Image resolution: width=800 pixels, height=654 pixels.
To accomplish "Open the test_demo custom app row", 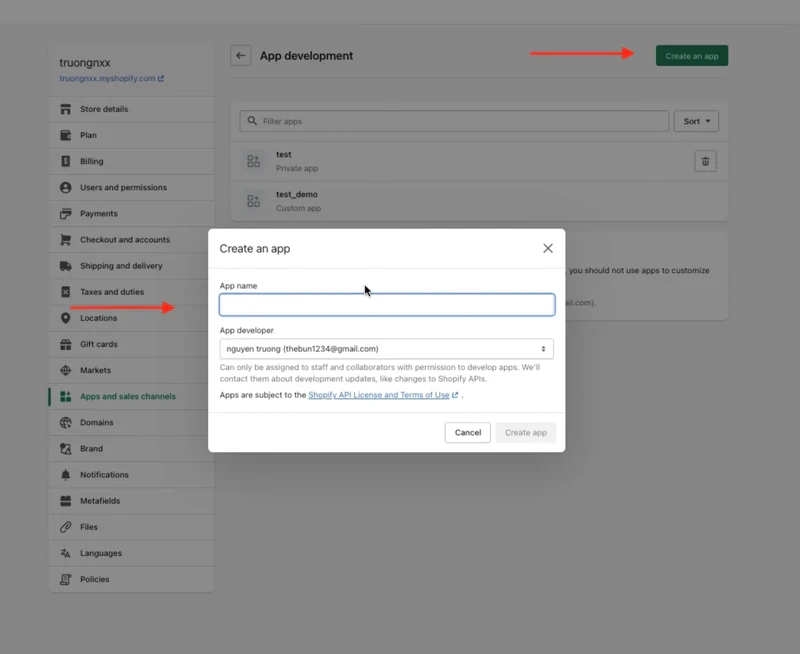I will tap(479, 201).
